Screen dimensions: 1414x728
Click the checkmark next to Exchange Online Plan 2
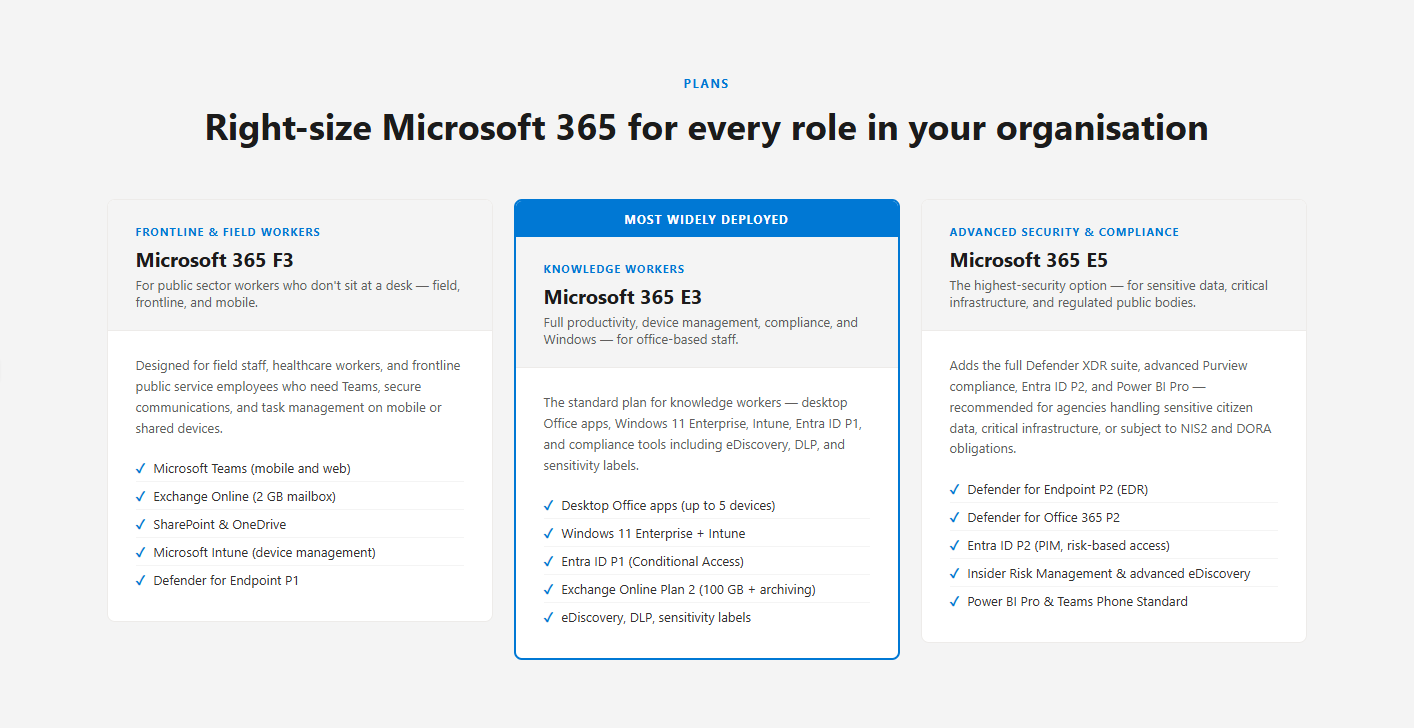click(x=549, y=589)
